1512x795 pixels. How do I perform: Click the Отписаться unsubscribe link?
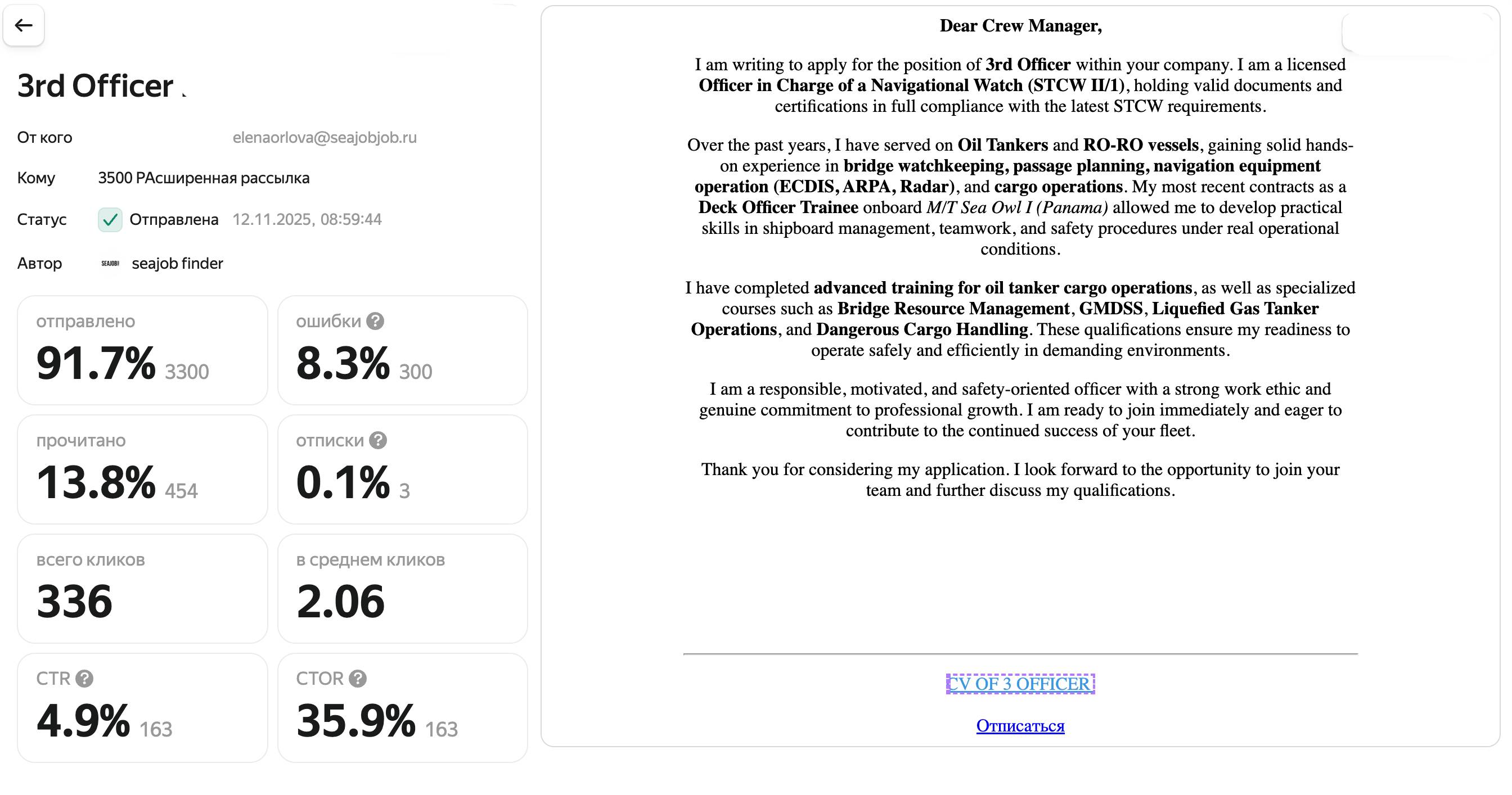[1020, 726]
